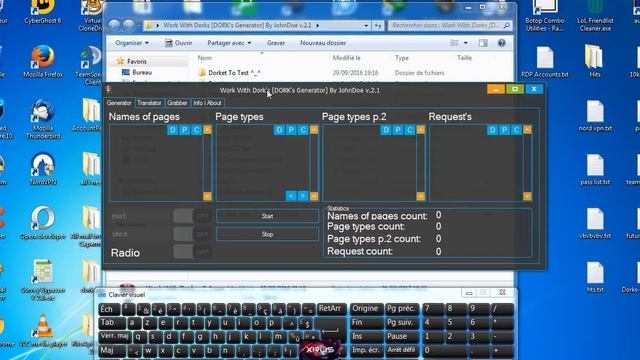Screen dimensions: 640x360
Task: Open the address bar history dropdown arrow
Action: click(366, 25)
